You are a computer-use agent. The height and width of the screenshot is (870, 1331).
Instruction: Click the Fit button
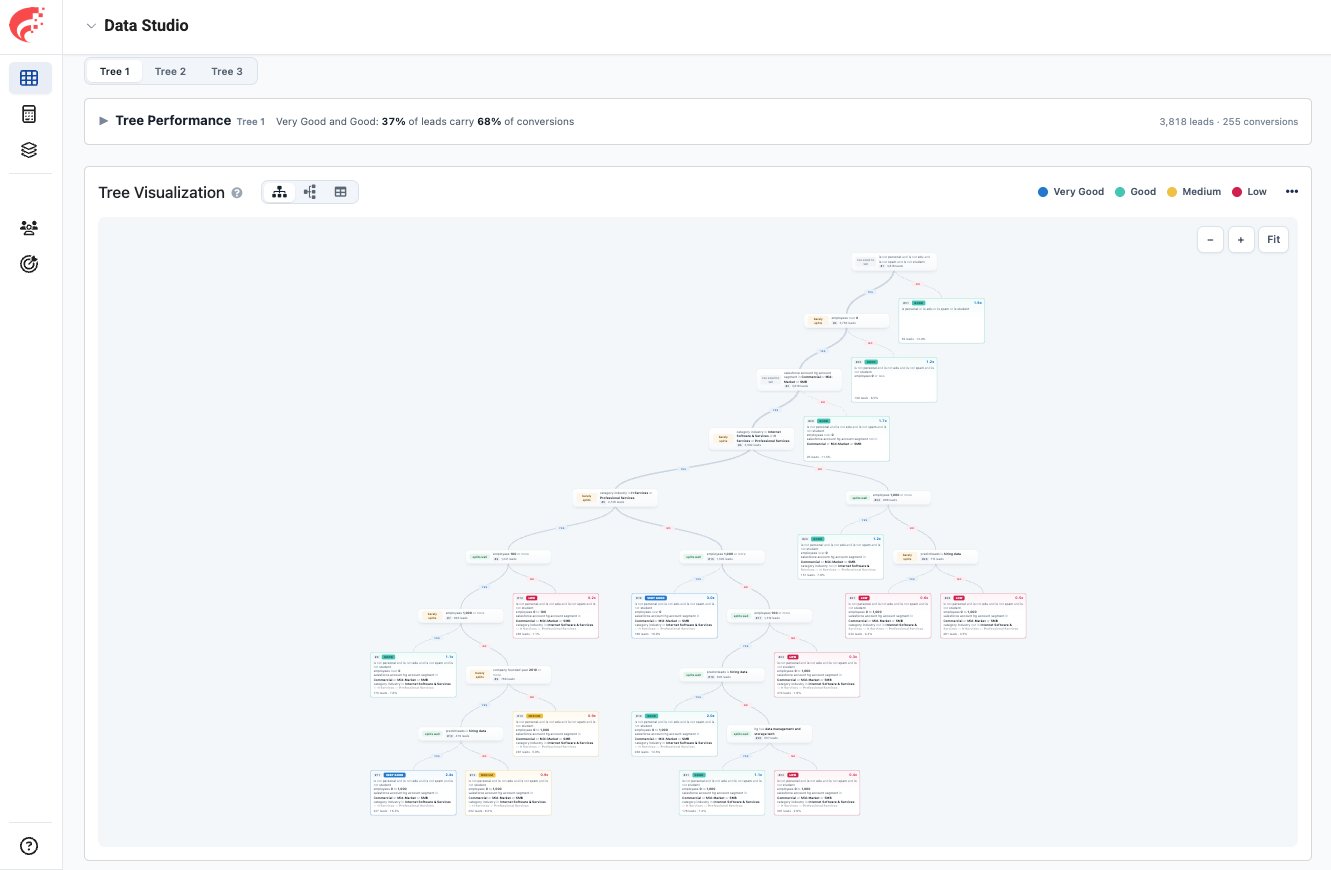click(1273, 239)
